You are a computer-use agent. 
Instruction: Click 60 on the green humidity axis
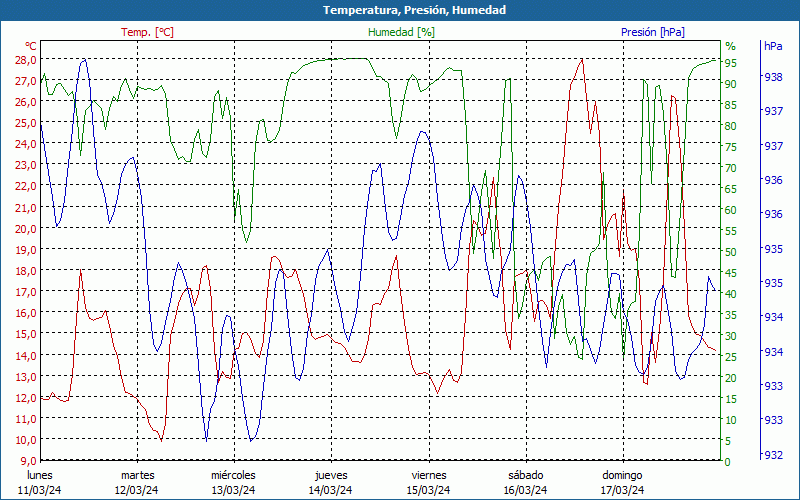tap(731, 210)
